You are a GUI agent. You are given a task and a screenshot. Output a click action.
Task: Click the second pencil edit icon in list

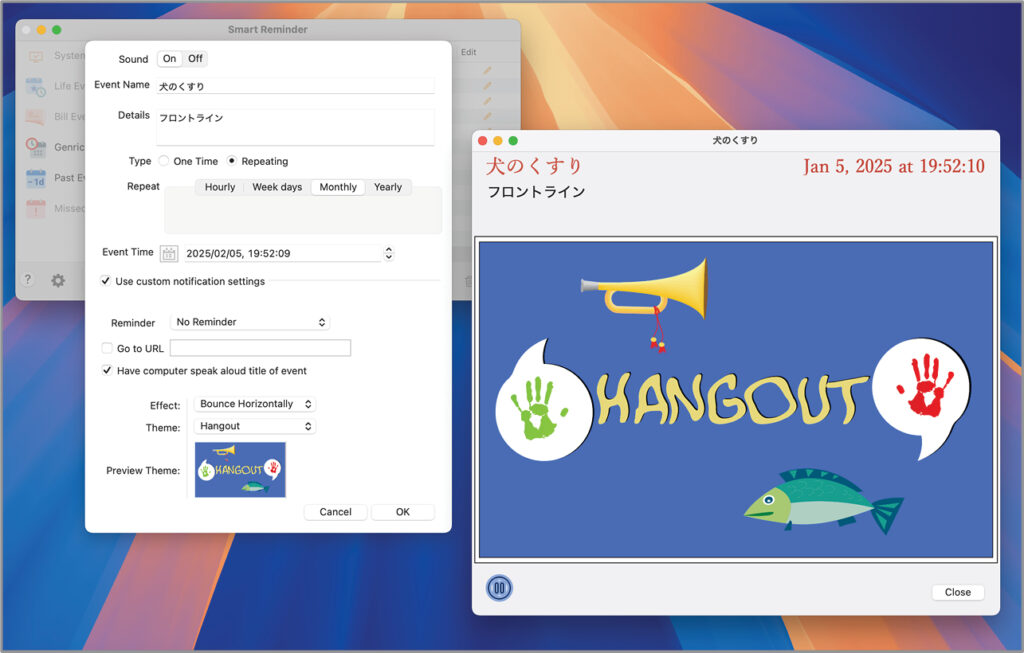pos(487,86)
